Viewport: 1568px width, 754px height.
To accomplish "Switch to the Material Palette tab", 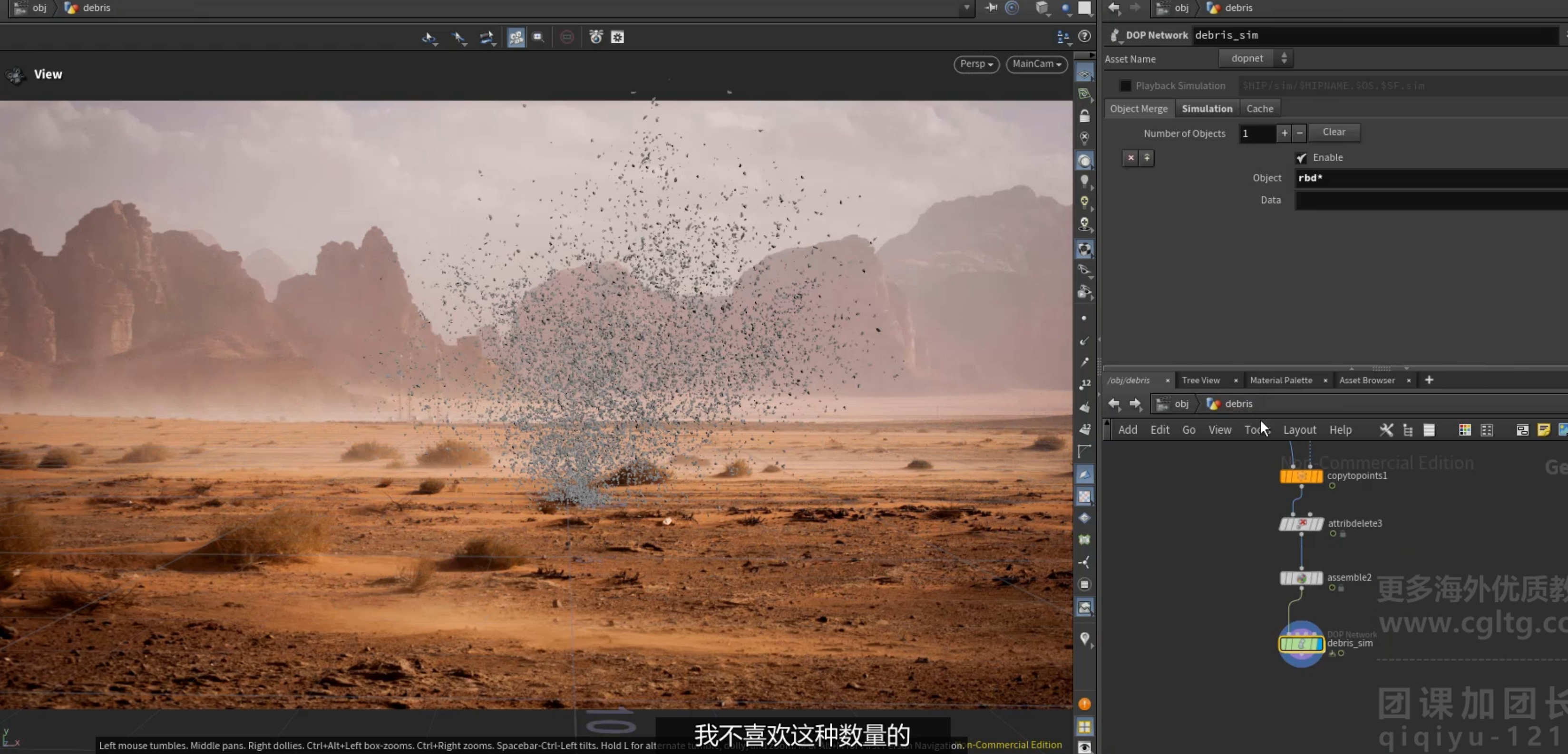I will pyautogui.click(x=1281, y=380).
